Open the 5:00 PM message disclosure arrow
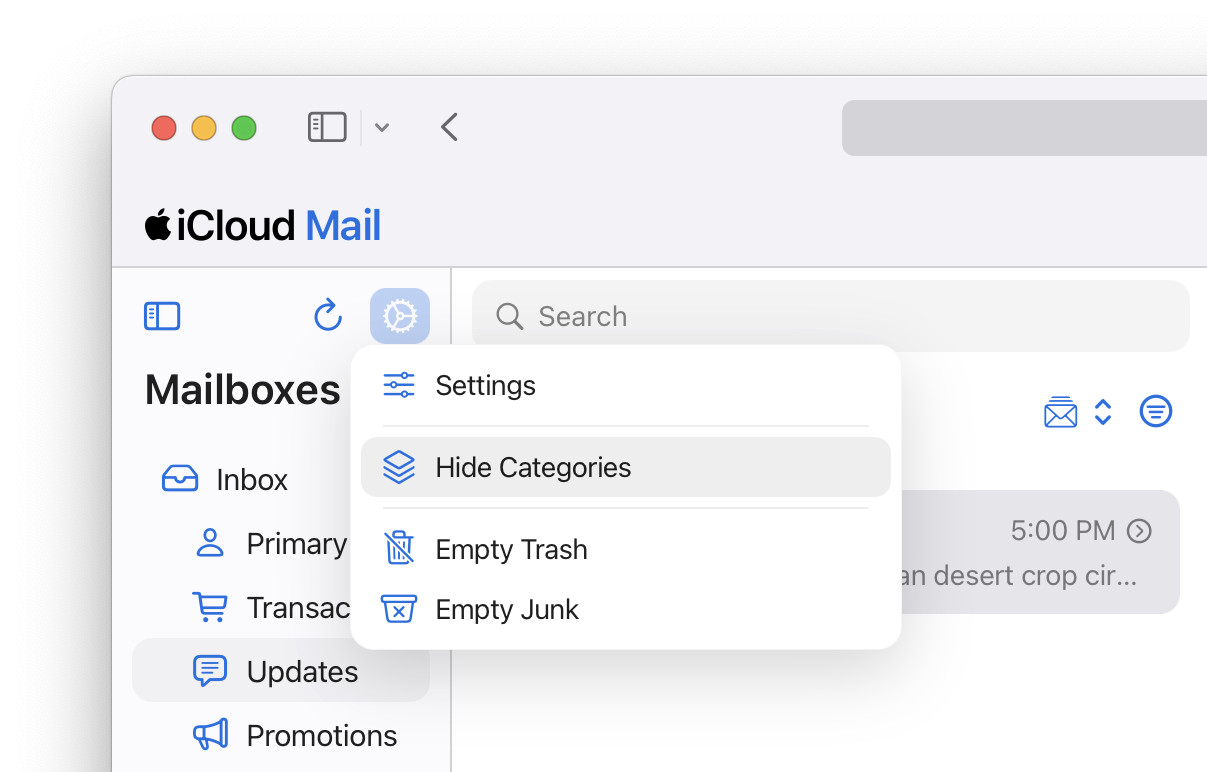The width and height of the screenshot is (1207, 772). point(1139,531)
